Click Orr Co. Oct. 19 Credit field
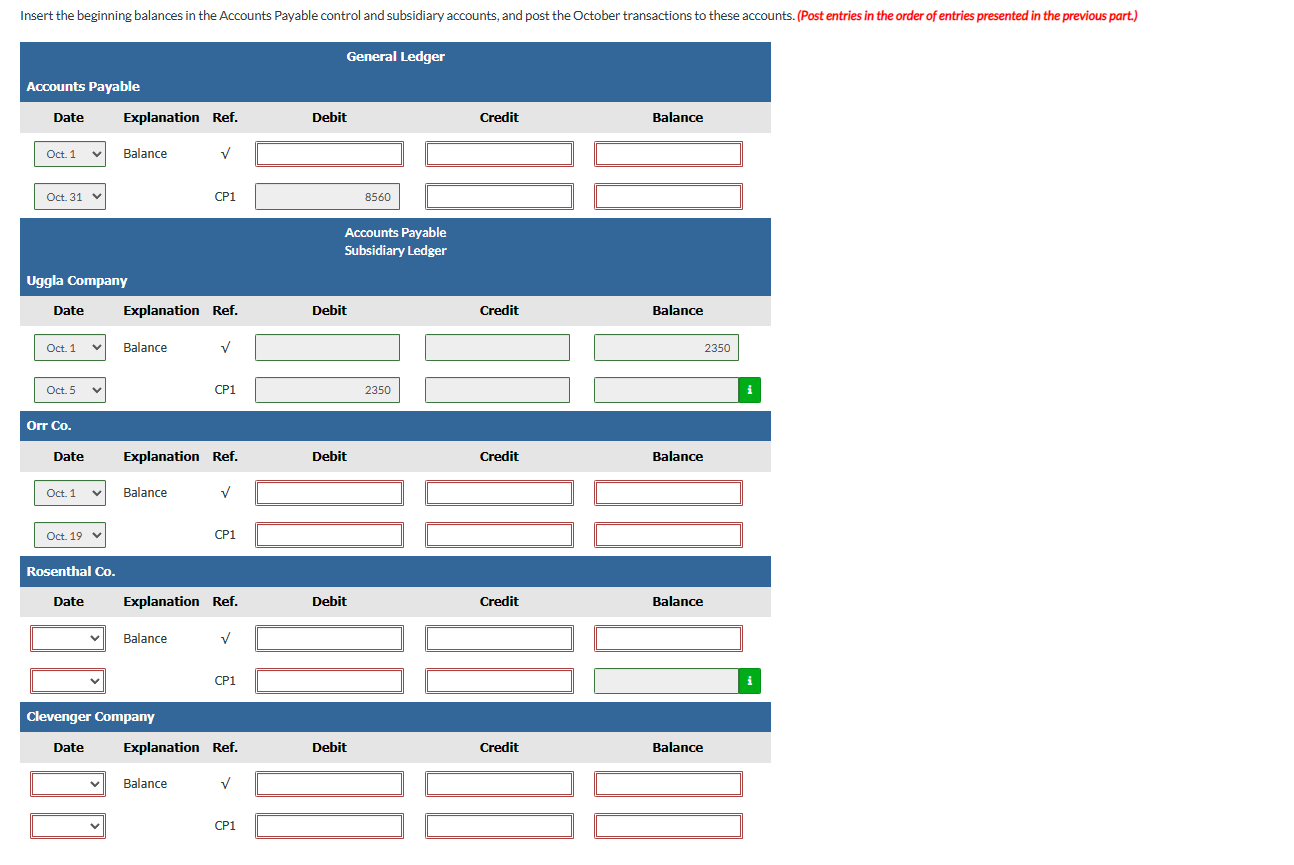This screenshot has height=865, width=1294. point(499,536)
